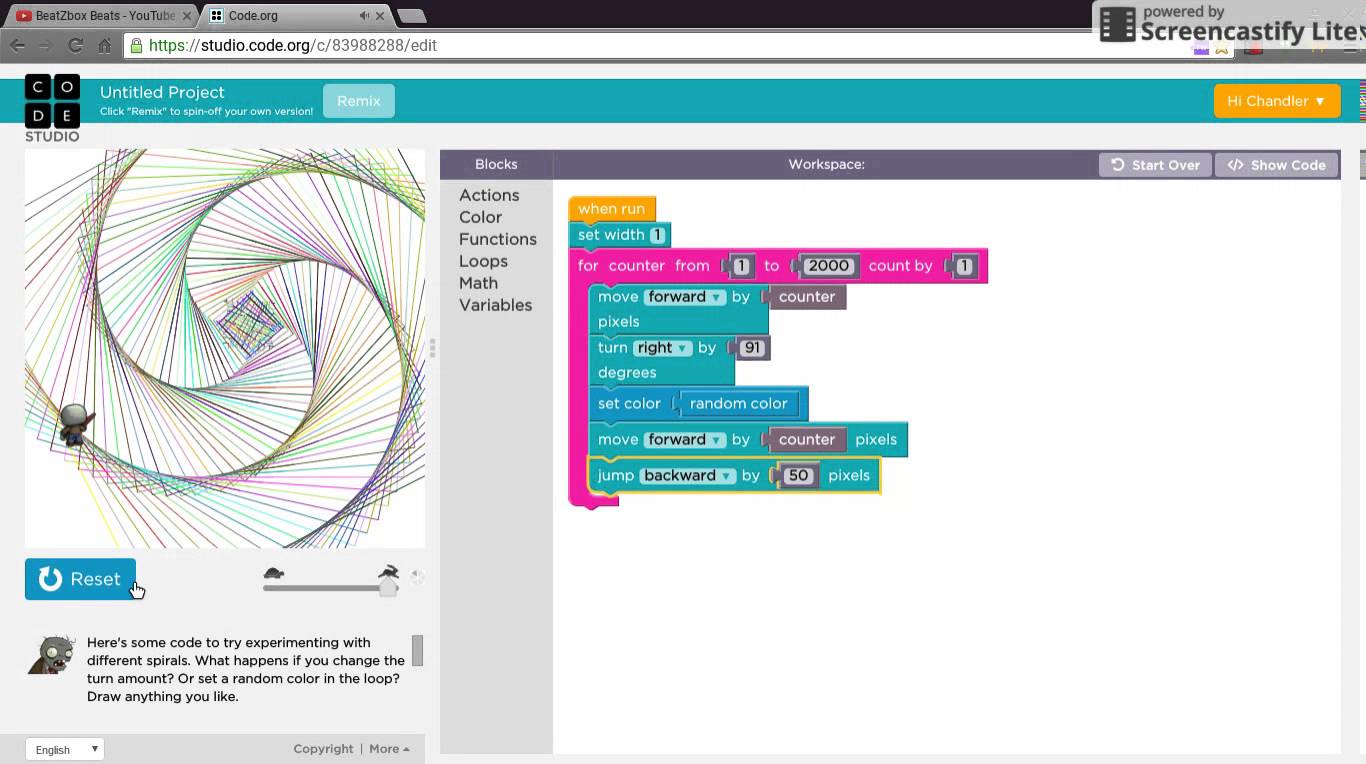The height and width of the screenshot is (764, 1366).
Task: Click the browser home icon
Action: 105,44
